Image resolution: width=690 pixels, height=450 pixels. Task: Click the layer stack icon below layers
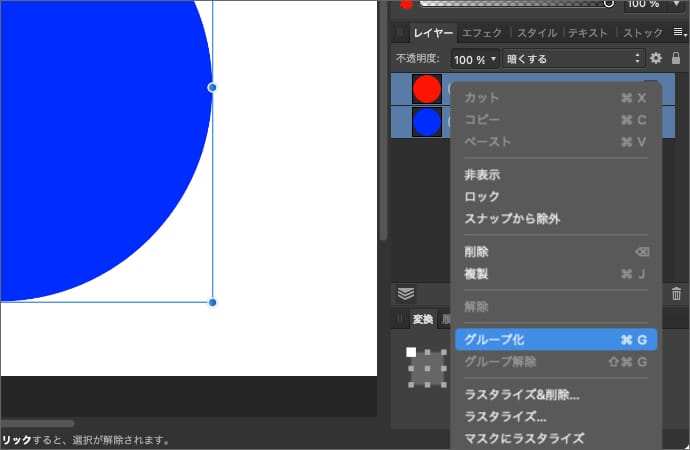point(405,294)
